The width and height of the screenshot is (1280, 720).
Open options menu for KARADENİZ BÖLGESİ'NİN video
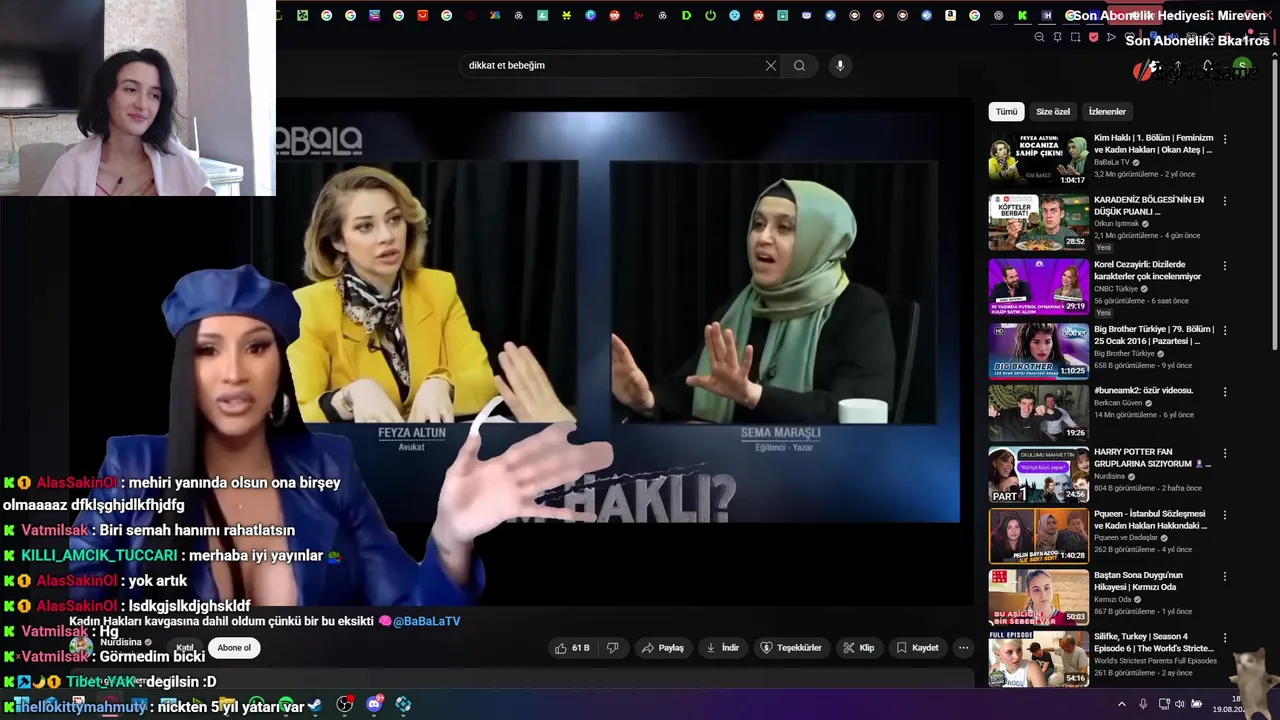[x=1225, y=201]
